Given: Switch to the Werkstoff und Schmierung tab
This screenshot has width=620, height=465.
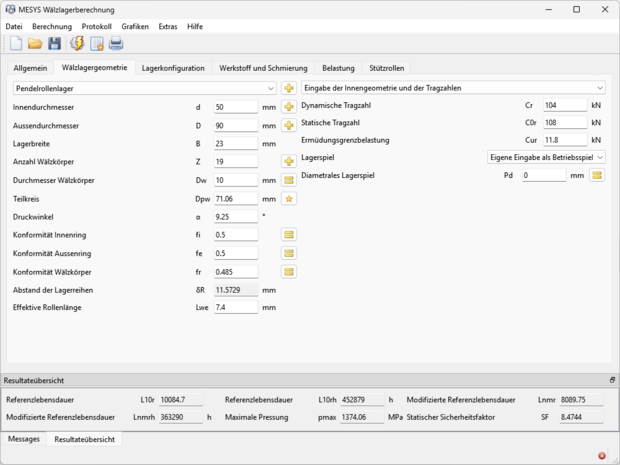Looking at the screenshot, I should (263, 68).
